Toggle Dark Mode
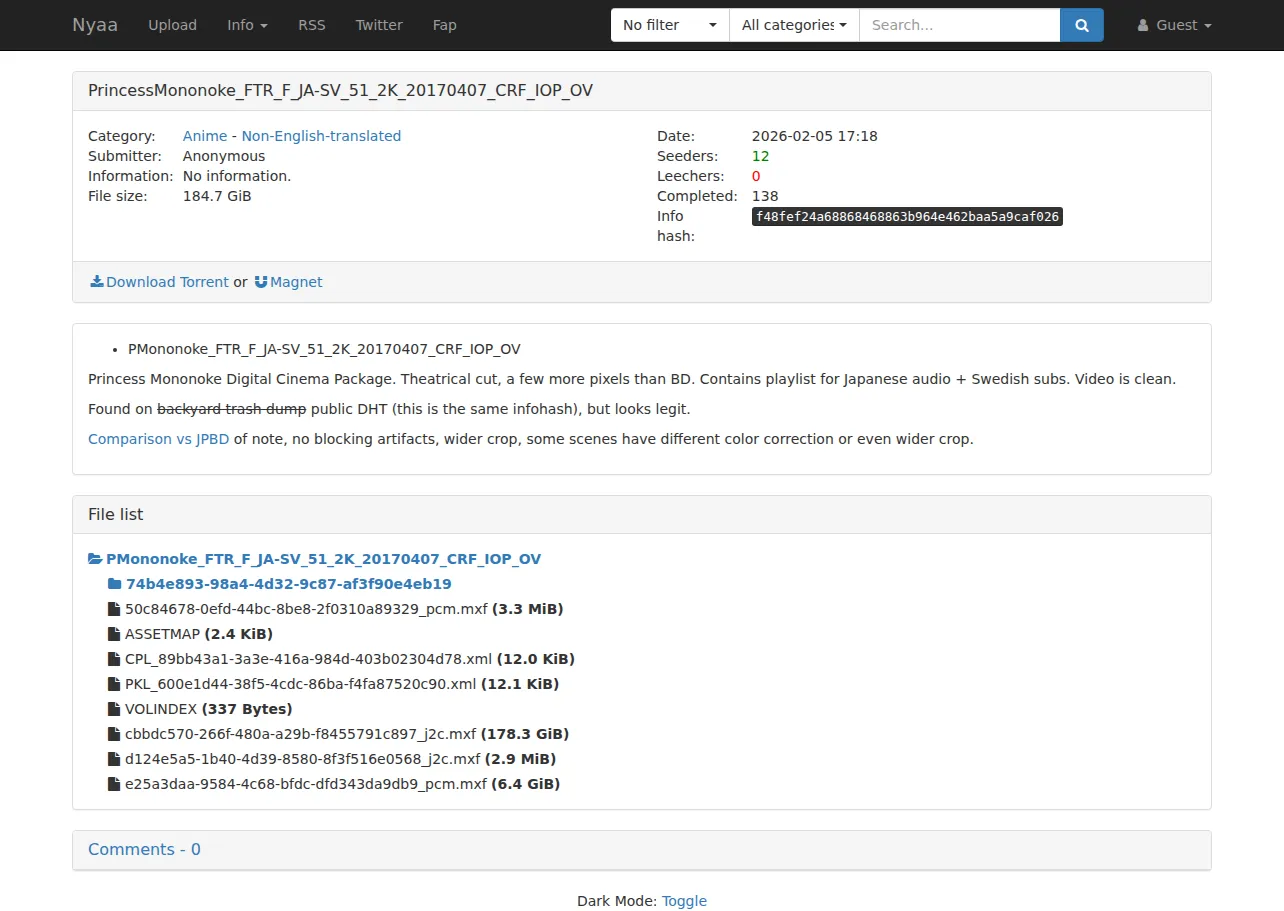 click(x=684, y=901)
